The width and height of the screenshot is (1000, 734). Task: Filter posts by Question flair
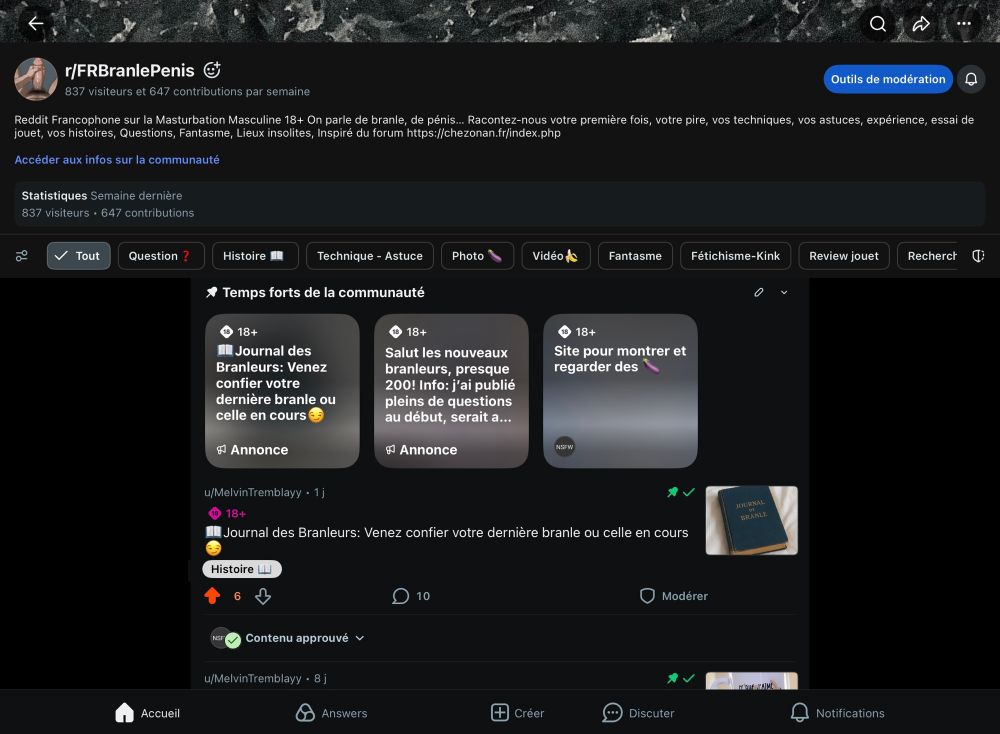(161, 256)
